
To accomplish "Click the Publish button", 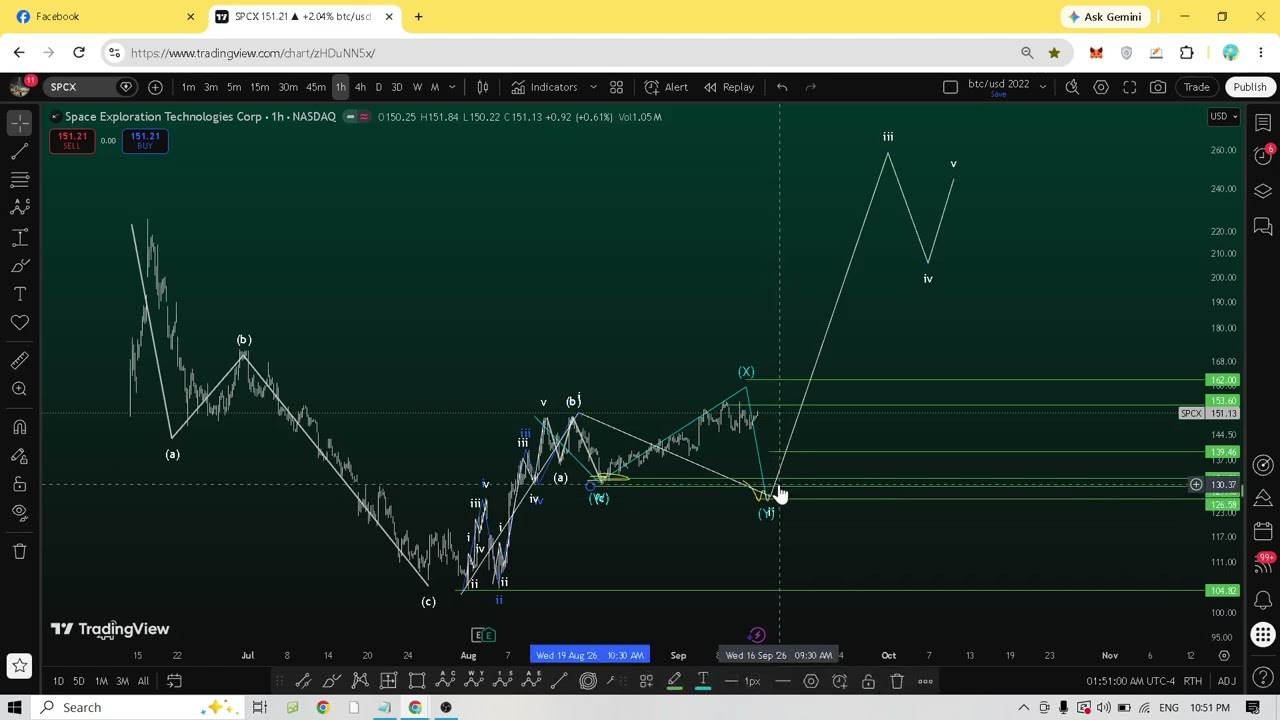I will coord(1250,87).
